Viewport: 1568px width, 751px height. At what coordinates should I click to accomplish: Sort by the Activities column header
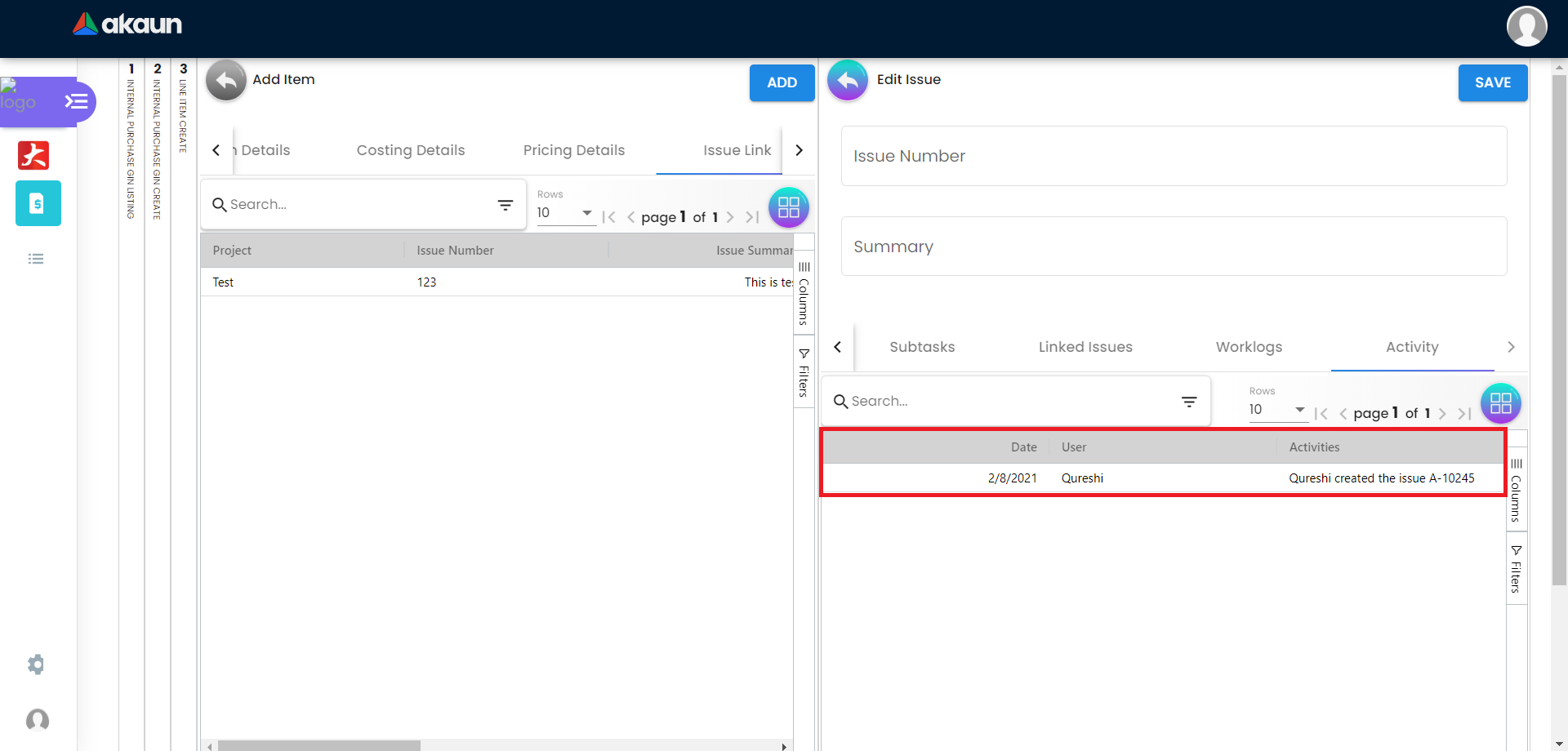[x=1390, y=447]
